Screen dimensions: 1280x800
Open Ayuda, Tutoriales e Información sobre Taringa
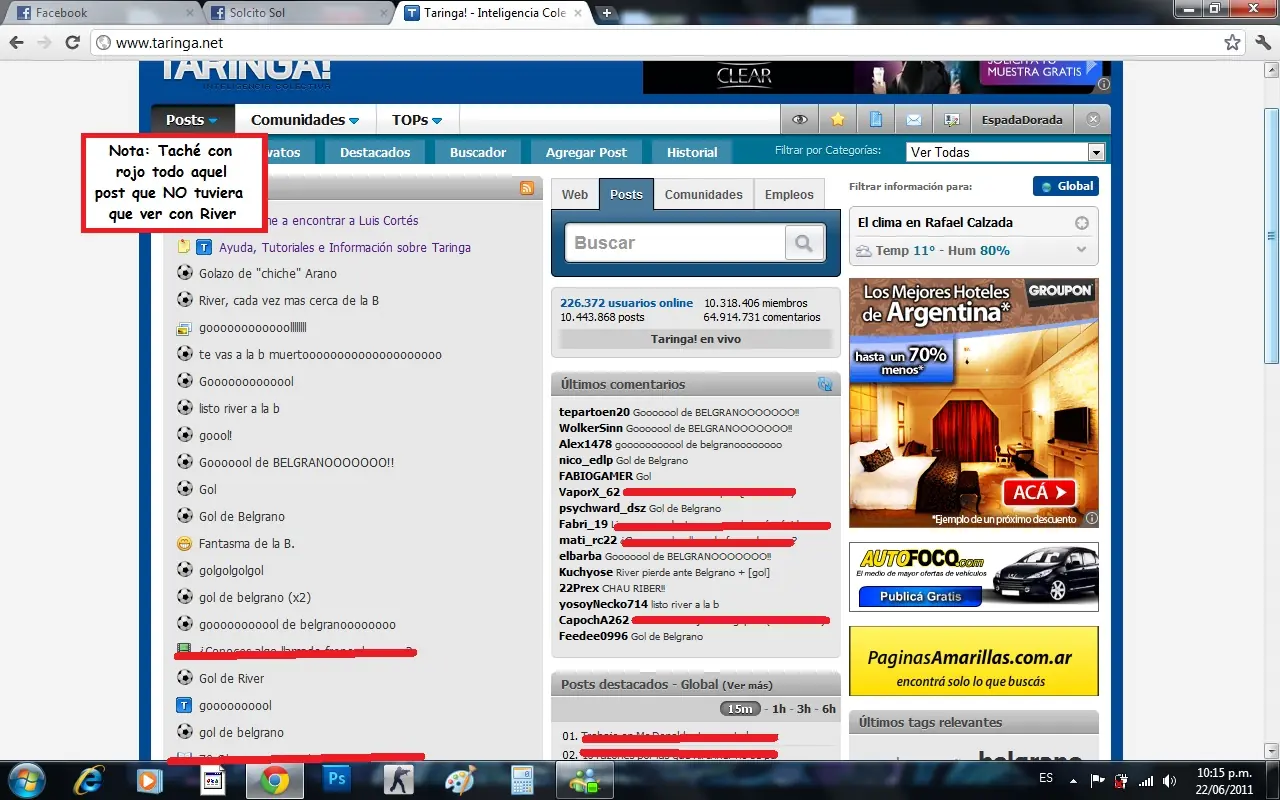click(345, 247)
